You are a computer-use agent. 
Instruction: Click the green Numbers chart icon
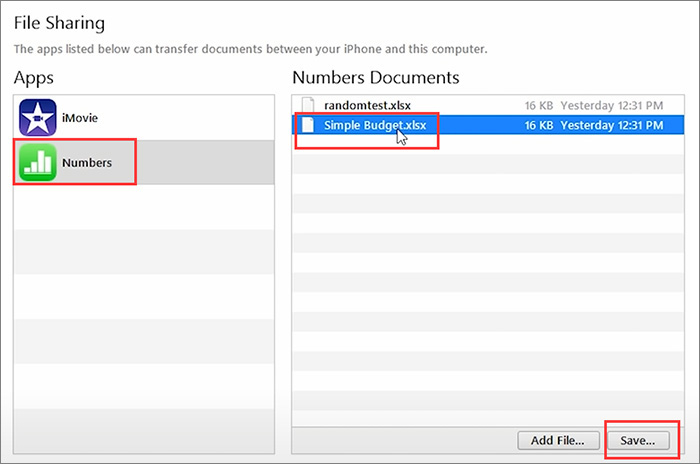[38, 162]
